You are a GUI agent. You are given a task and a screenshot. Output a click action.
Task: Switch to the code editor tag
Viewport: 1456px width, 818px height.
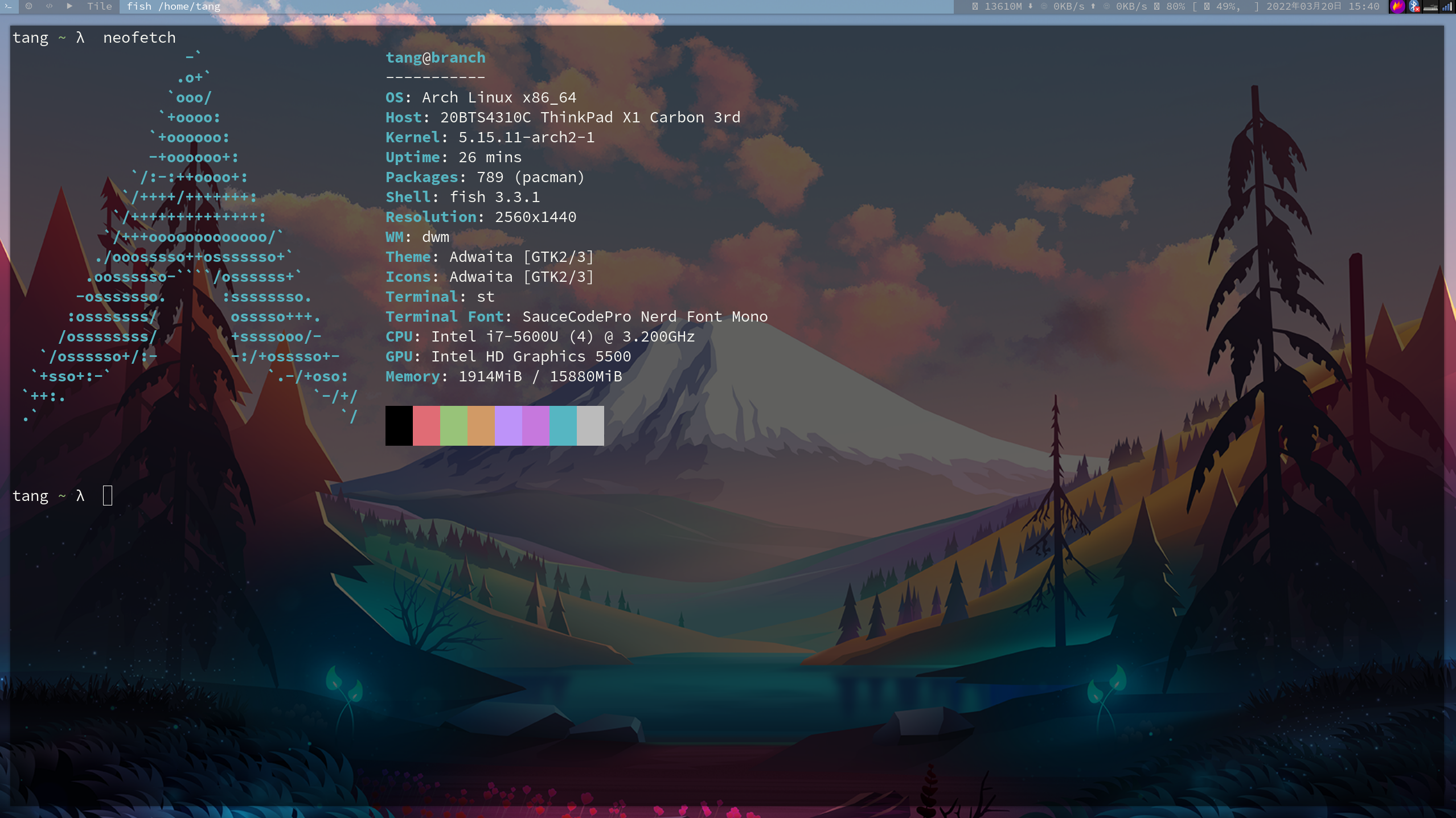tap(50, 6)
